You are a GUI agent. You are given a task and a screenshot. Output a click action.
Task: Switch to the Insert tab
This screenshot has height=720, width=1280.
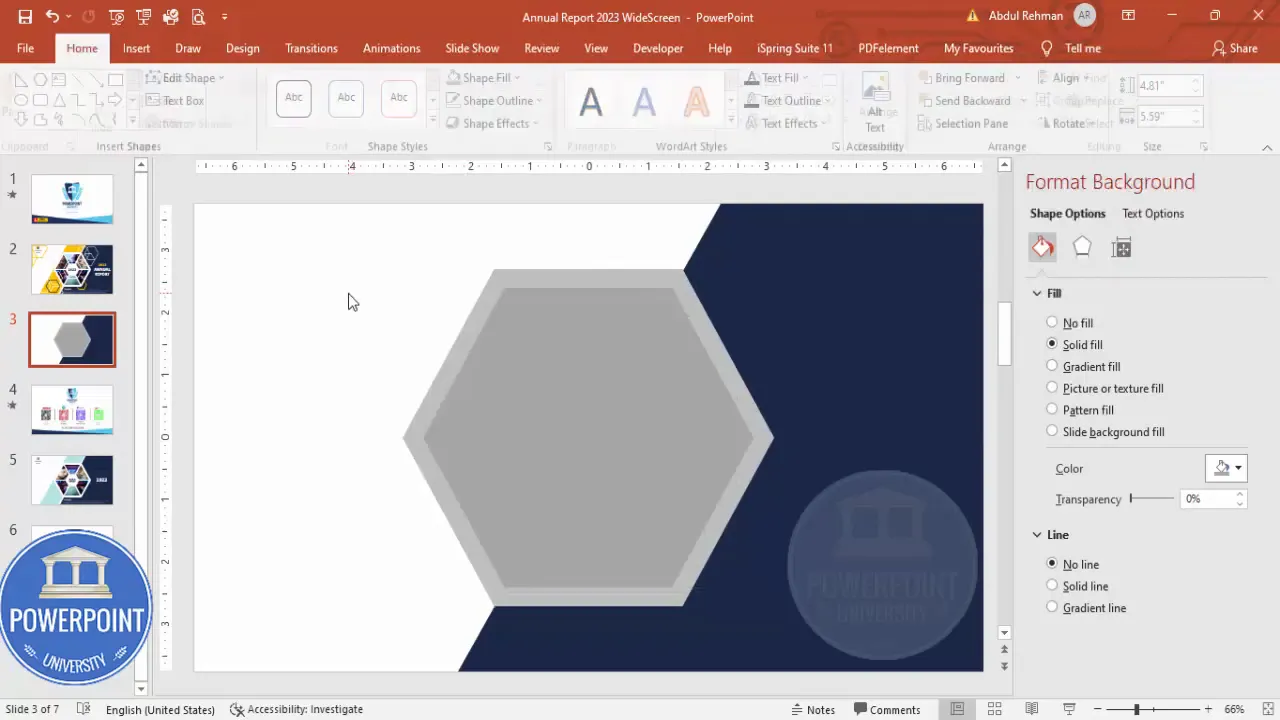[x=137, y=48]
